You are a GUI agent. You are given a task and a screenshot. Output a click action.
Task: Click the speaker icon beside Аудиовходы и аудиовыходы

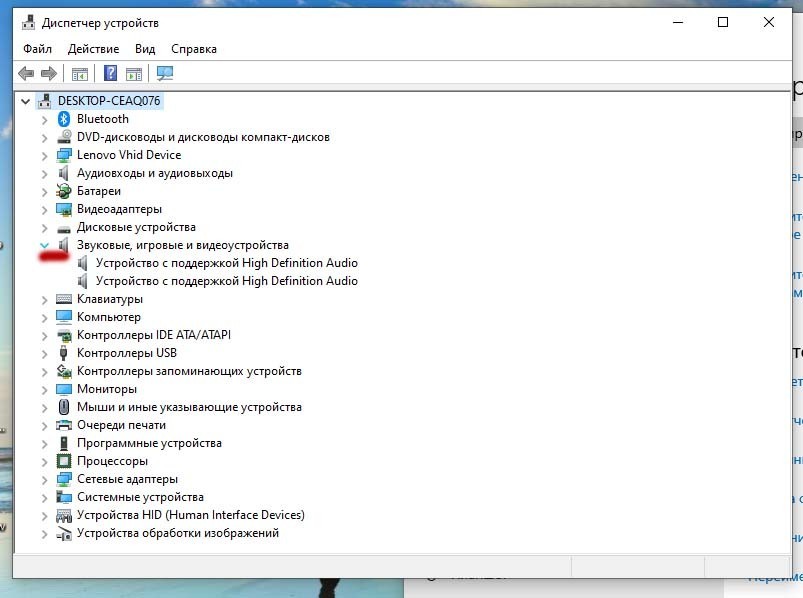coord(64,173)
